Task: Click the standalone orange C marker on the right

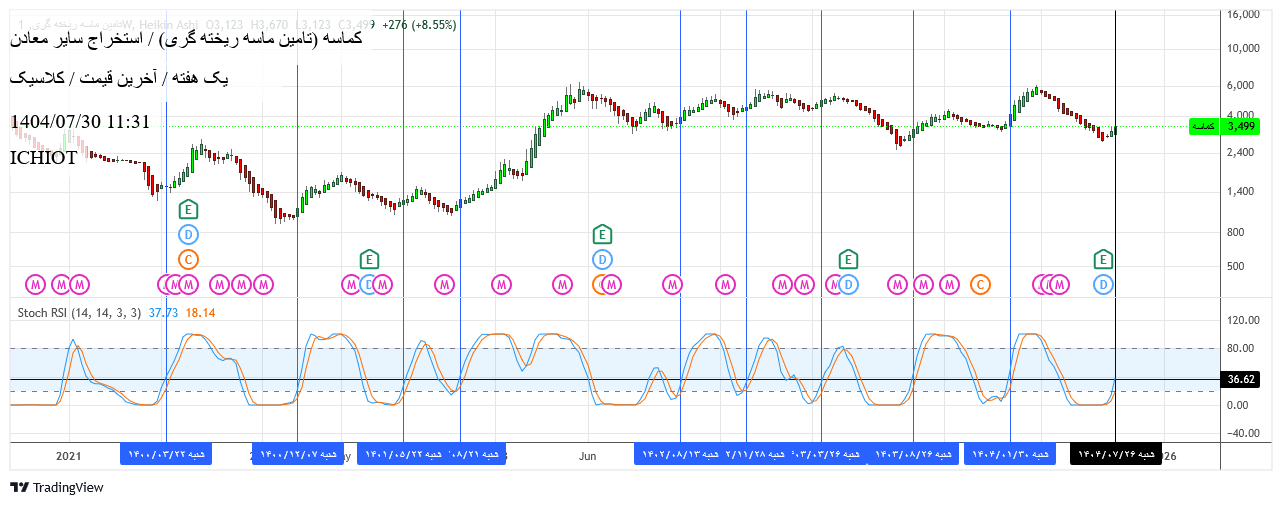Action: tap(980, 285)
